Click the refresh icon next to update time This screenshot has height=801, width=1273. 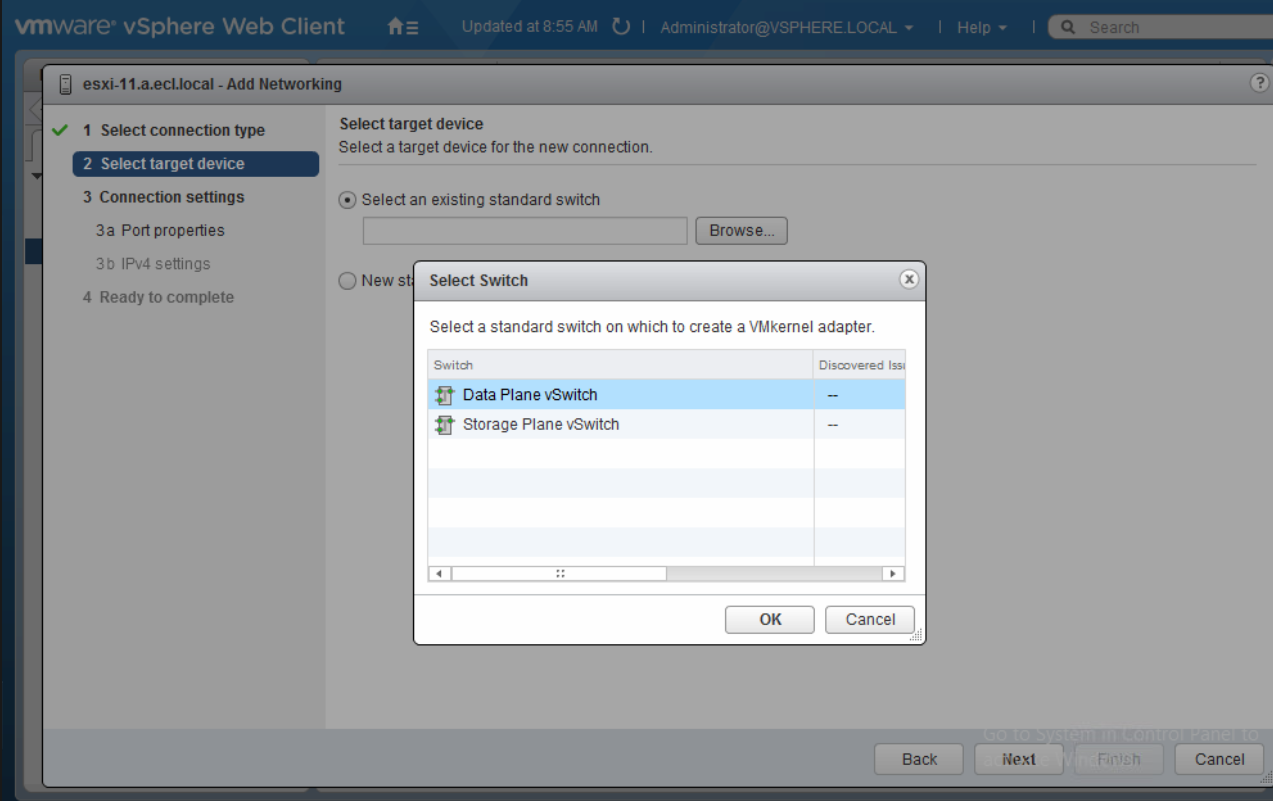click(621, 27)
